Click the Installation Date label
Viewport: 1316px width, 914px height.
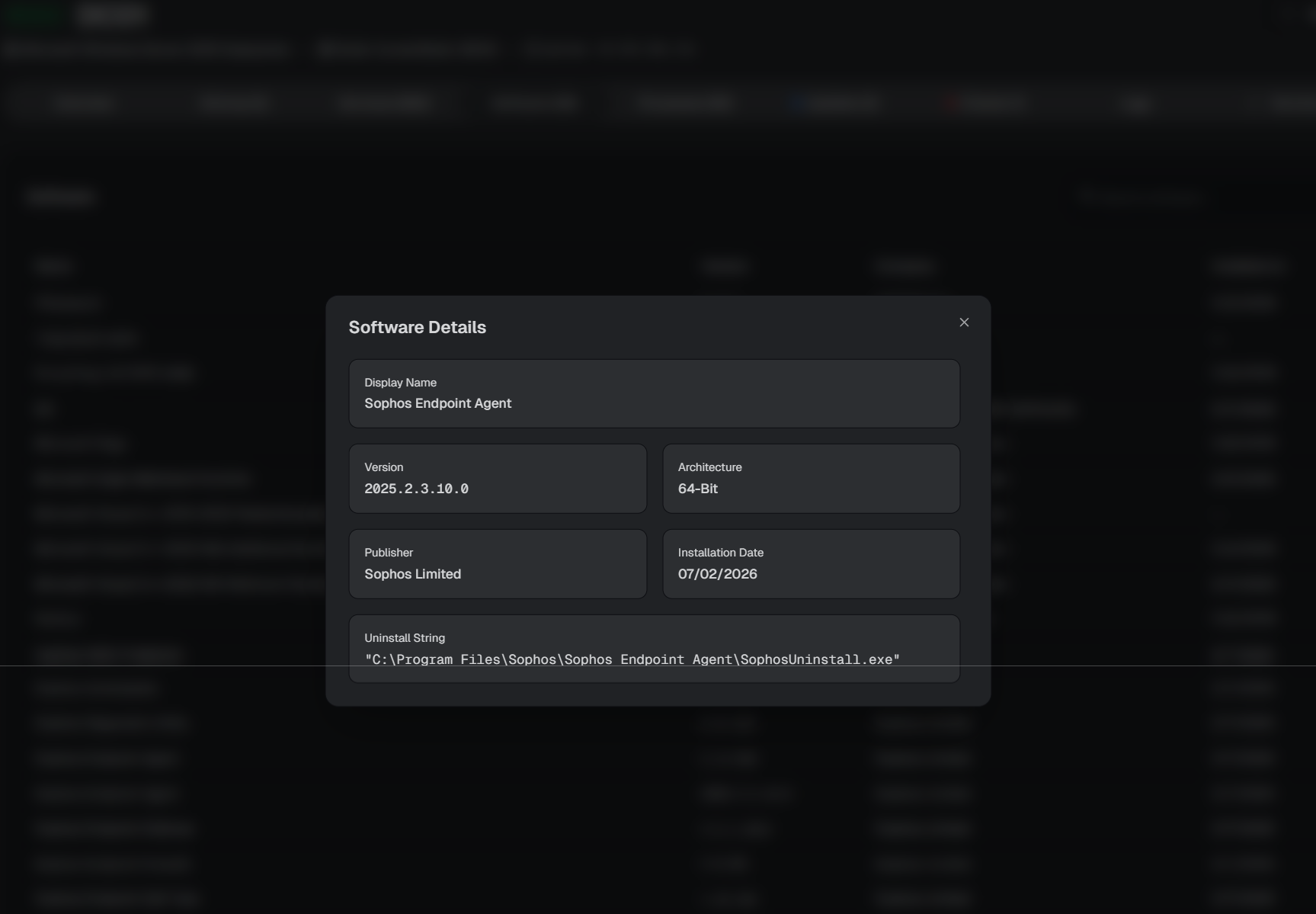(x=720, y=553)
